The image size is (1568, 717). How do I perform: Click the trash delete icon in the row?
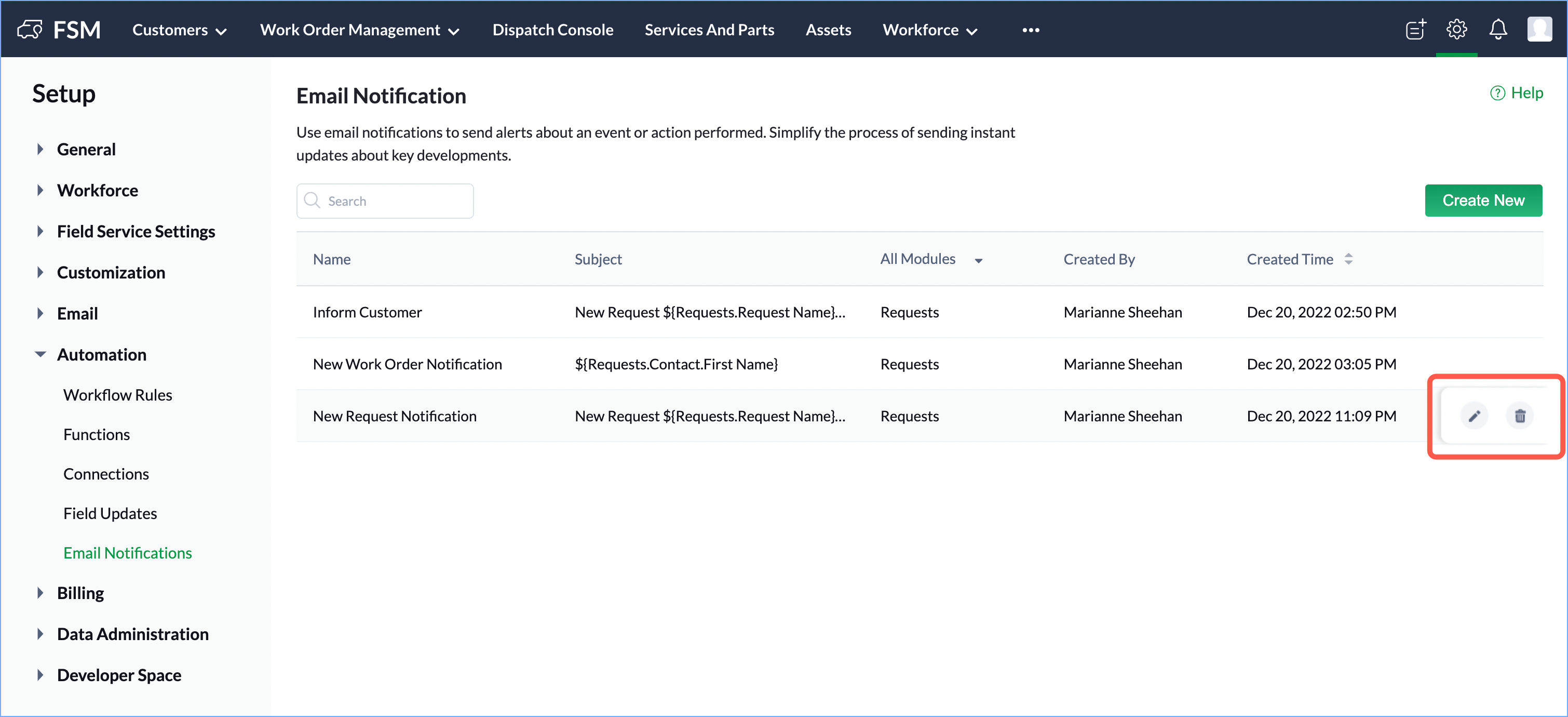click(1519, 416)
